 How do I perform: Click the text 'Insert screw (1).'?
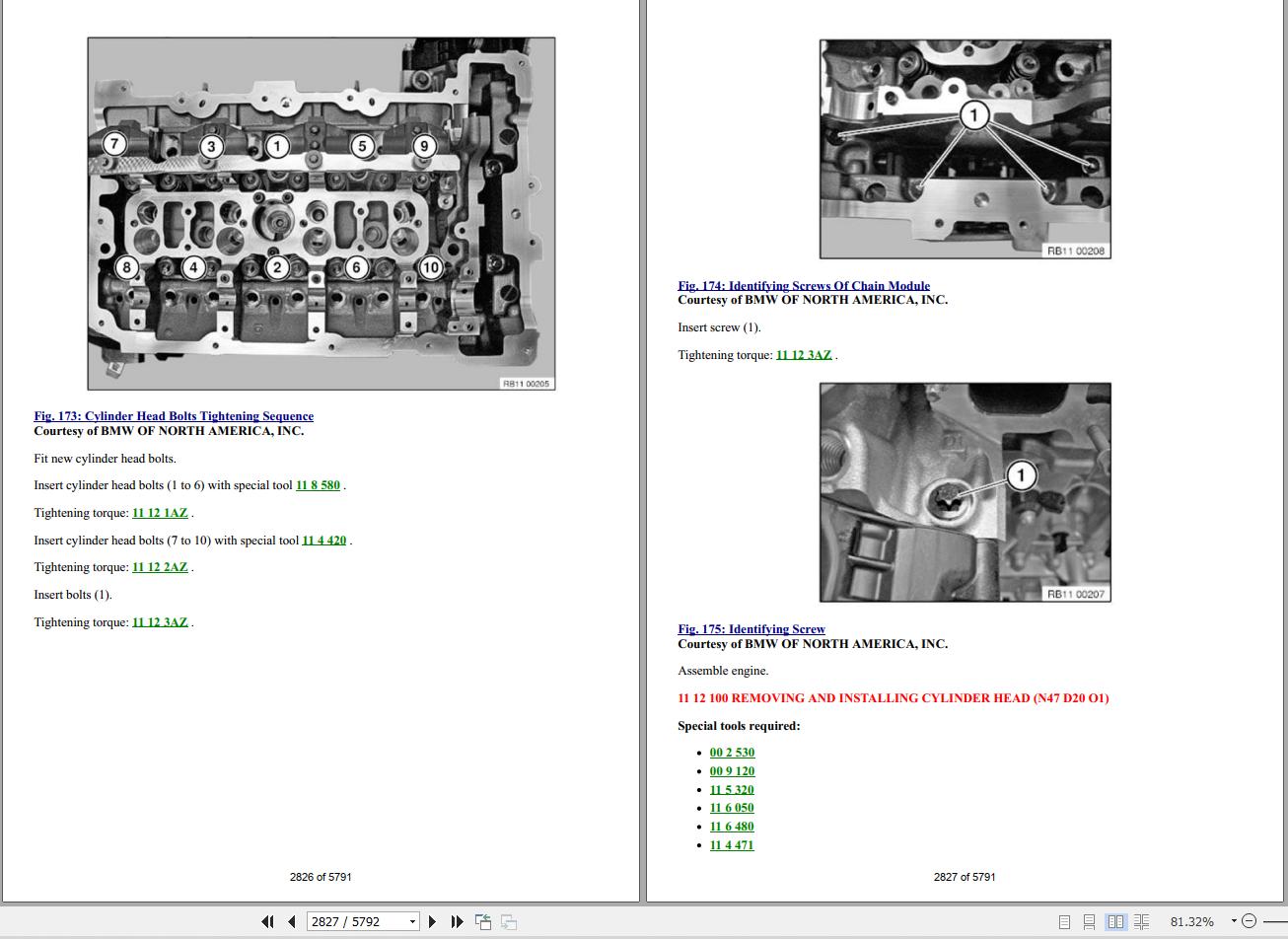[x=719, y=327]
